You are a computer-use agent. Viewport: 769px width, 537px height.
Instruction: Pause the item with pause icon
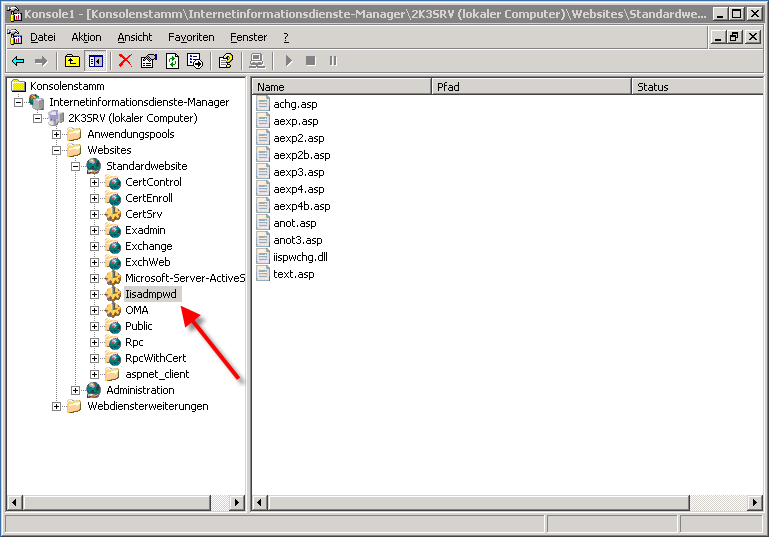[x=333, y=61]
